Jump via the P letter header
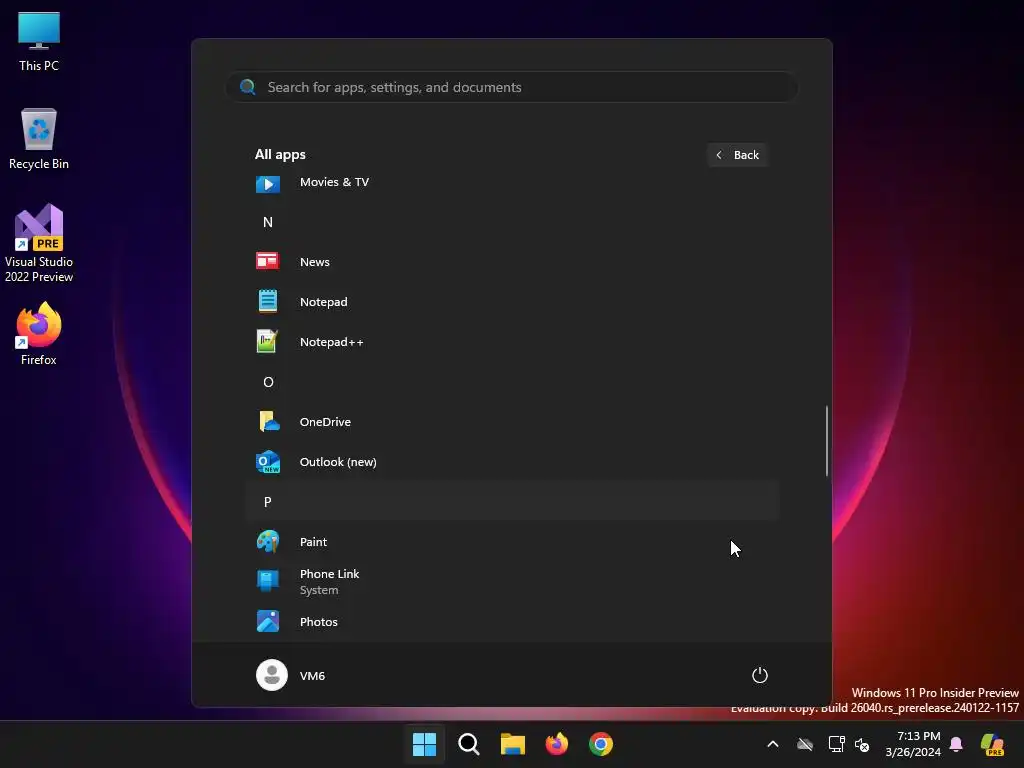The width and height of the screenshot is (1024, 768). point(268,502)
